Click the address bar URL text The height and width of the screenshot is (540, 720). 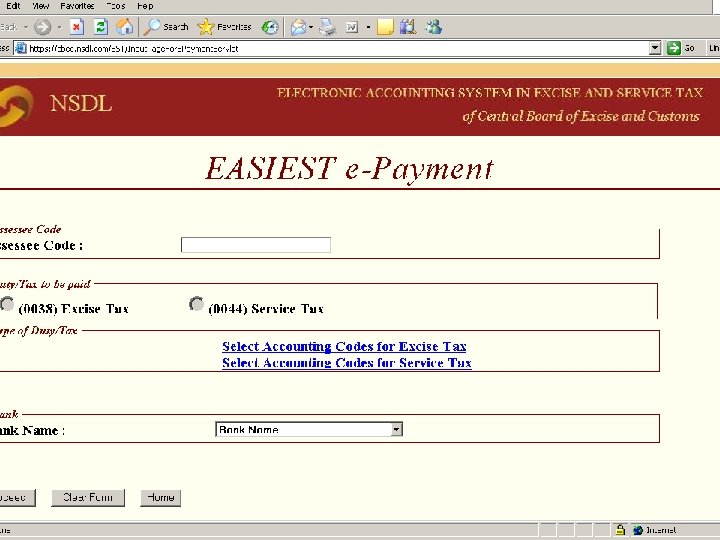(134, 48)
